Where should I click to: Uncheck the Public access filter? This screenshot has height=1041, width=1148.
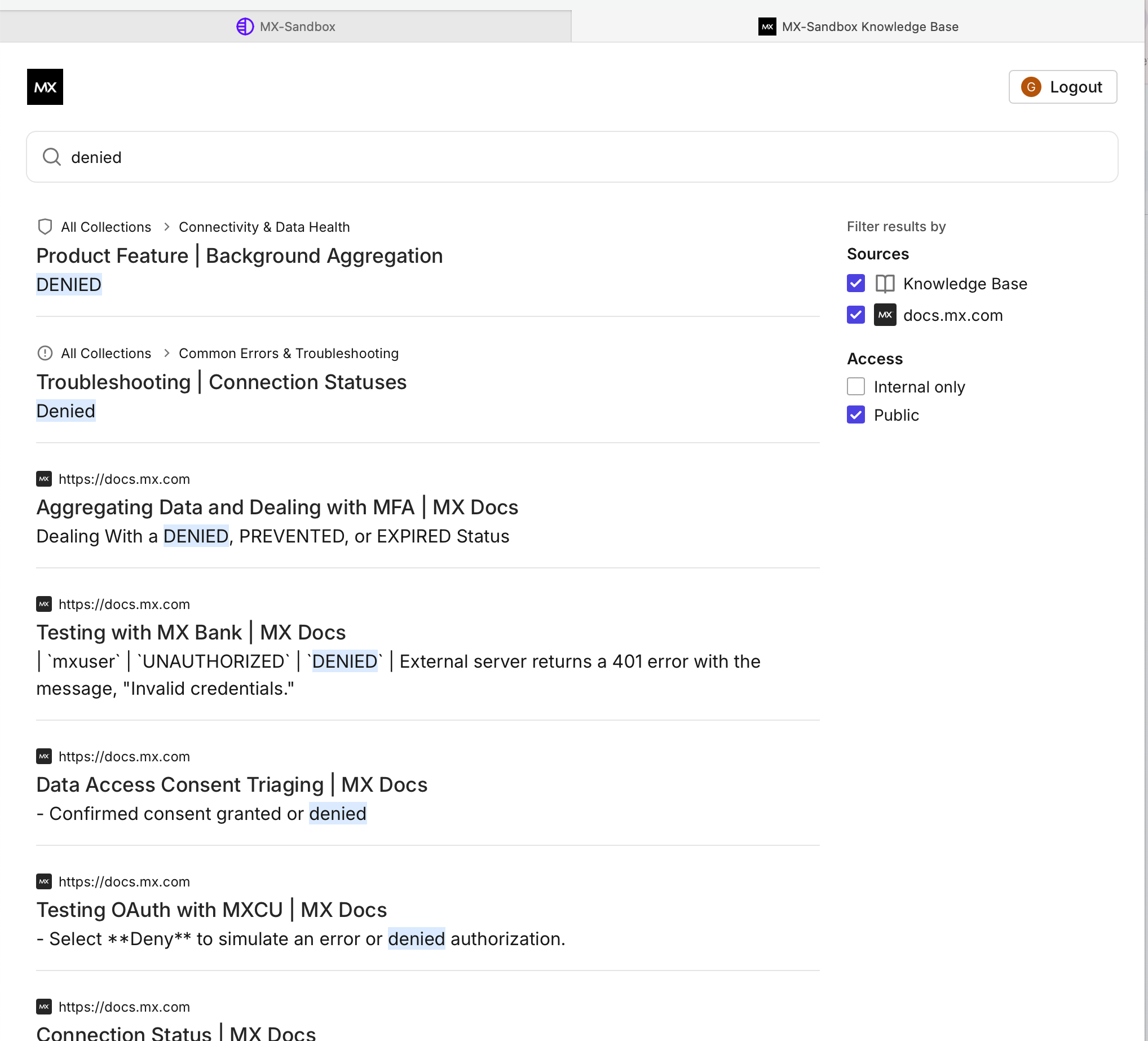click(x=856, y=414)
